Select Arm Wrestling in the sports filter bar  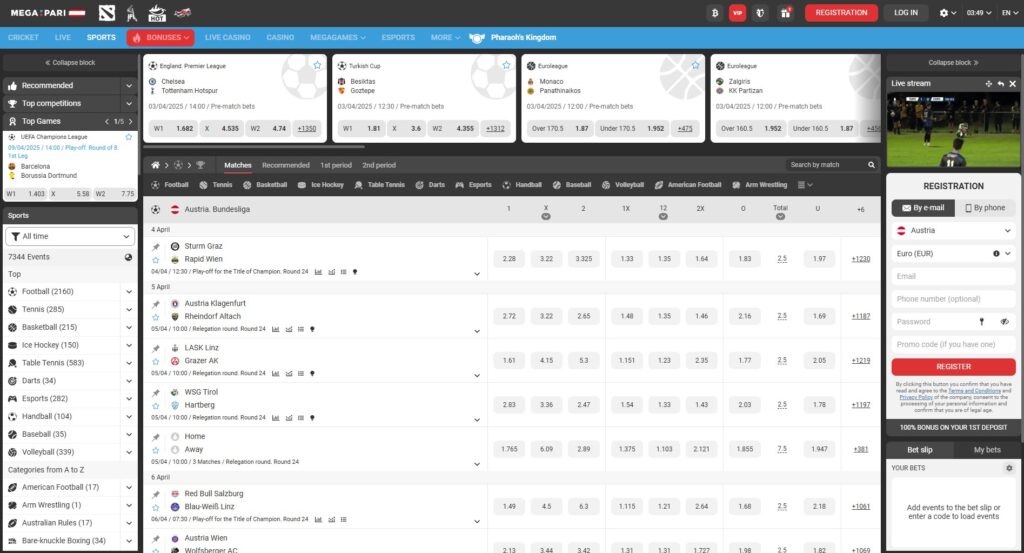(759, 185)
